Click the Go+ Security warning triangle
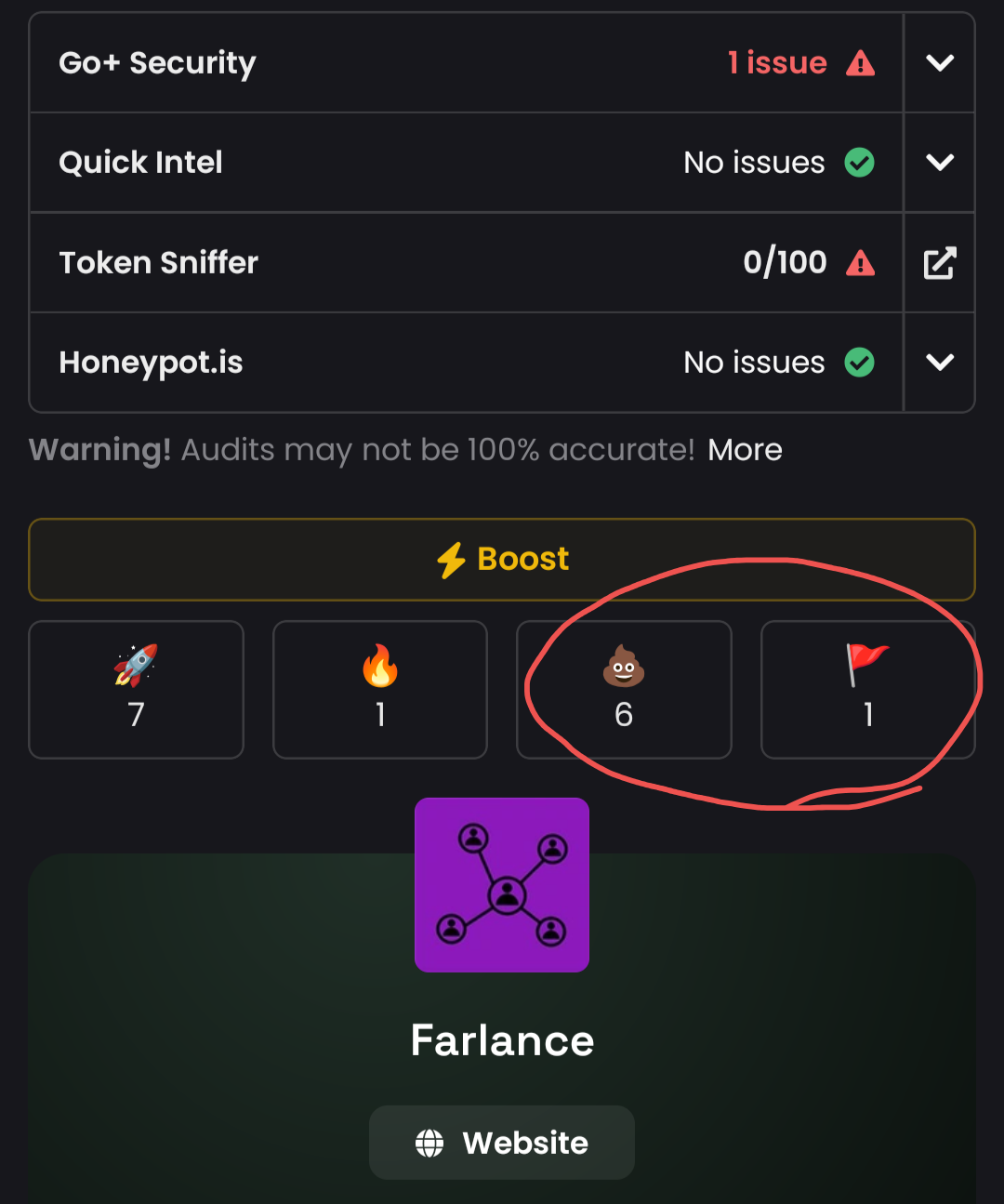1004x1204 pixels. coord(861,63)
